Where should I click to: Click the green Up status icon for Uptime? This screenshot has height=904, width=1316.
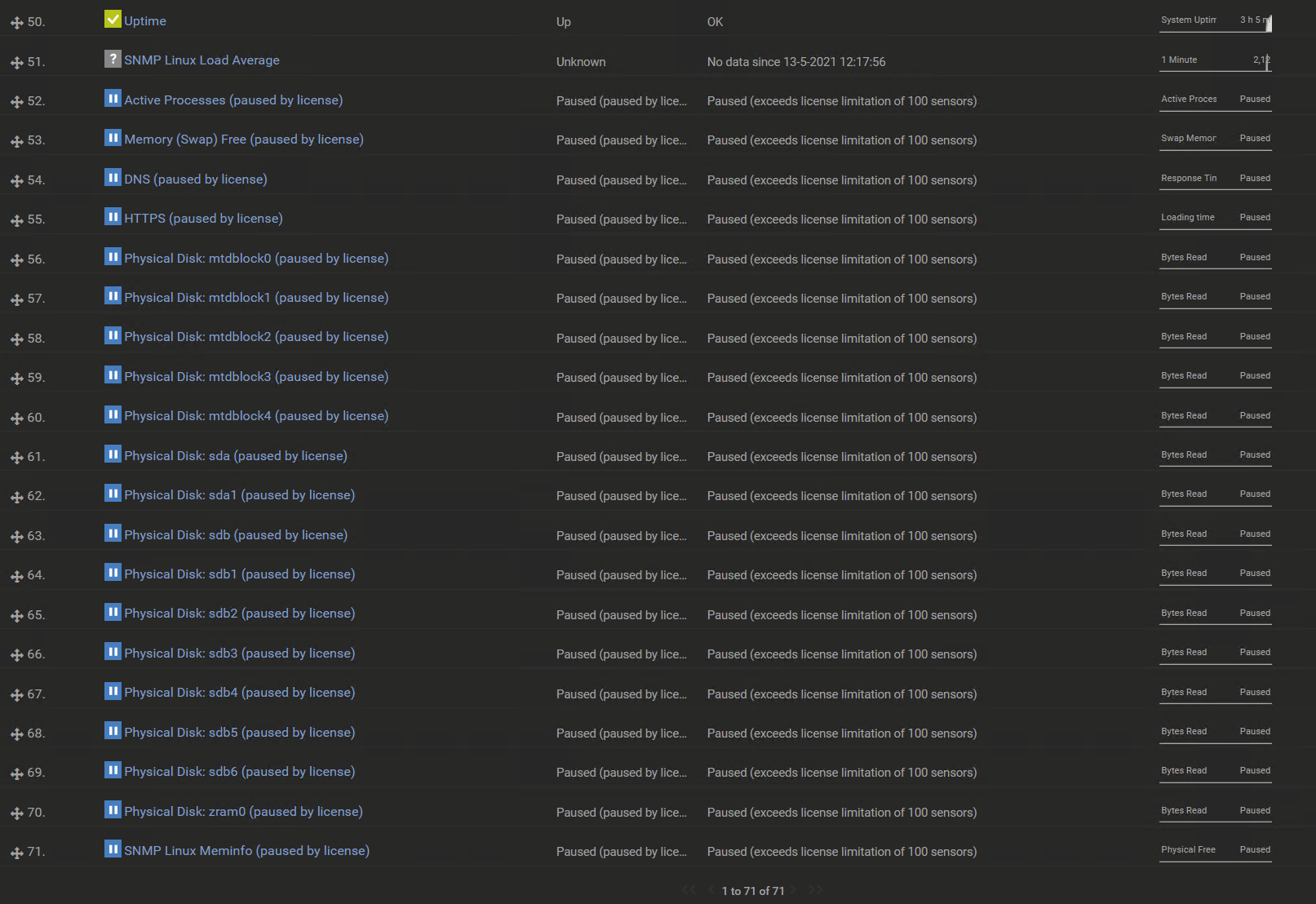point(113,19)
